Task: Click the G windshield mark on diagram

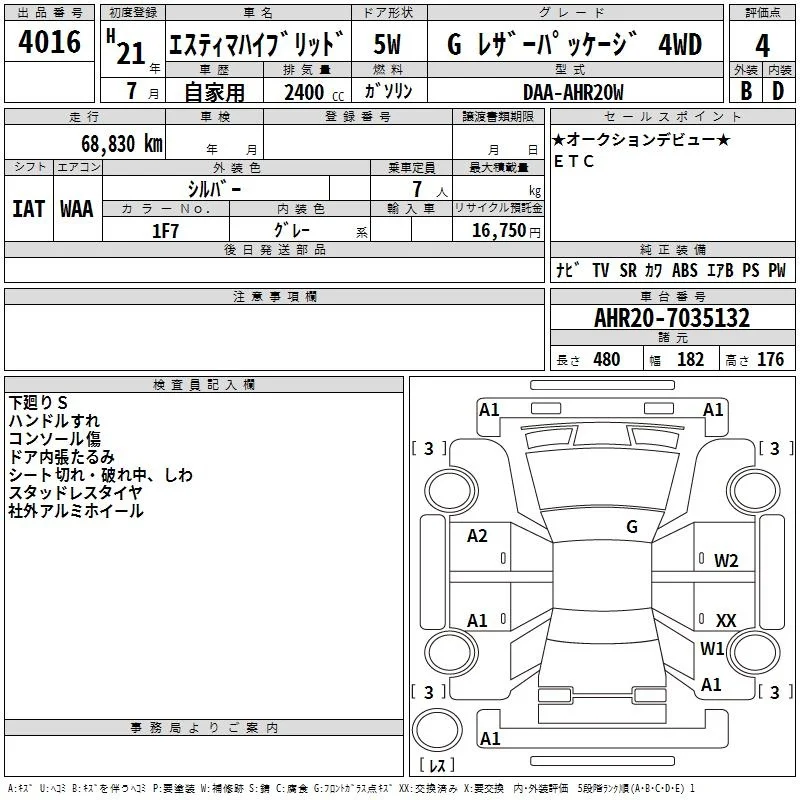Action: tap(632, 526)
